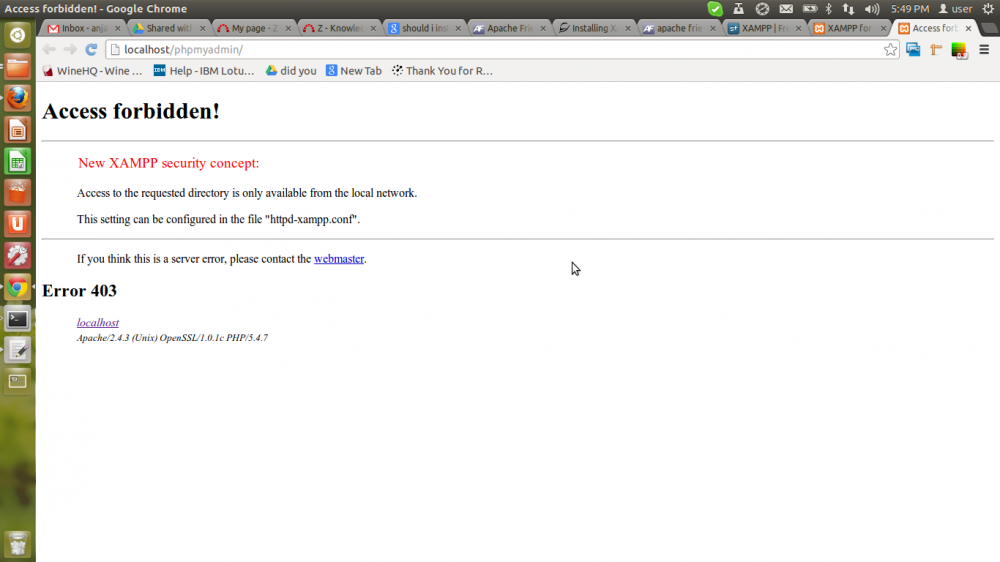Open system power gear menu
1000x562 pixels.
point(988,9)
